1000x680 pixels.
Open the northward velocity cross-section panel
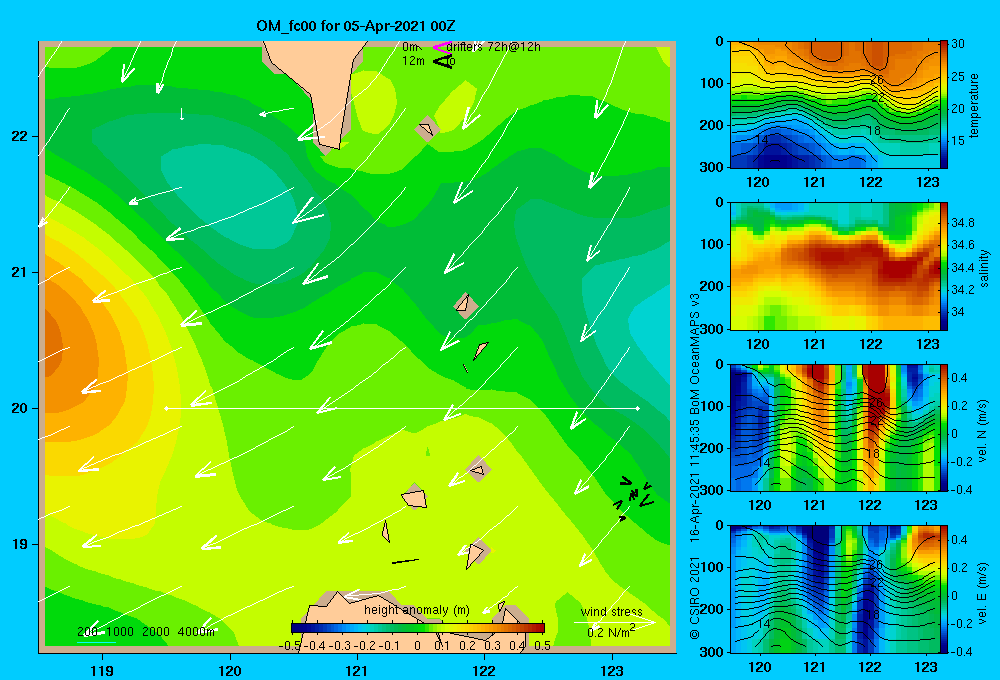[x=834, y=427]
